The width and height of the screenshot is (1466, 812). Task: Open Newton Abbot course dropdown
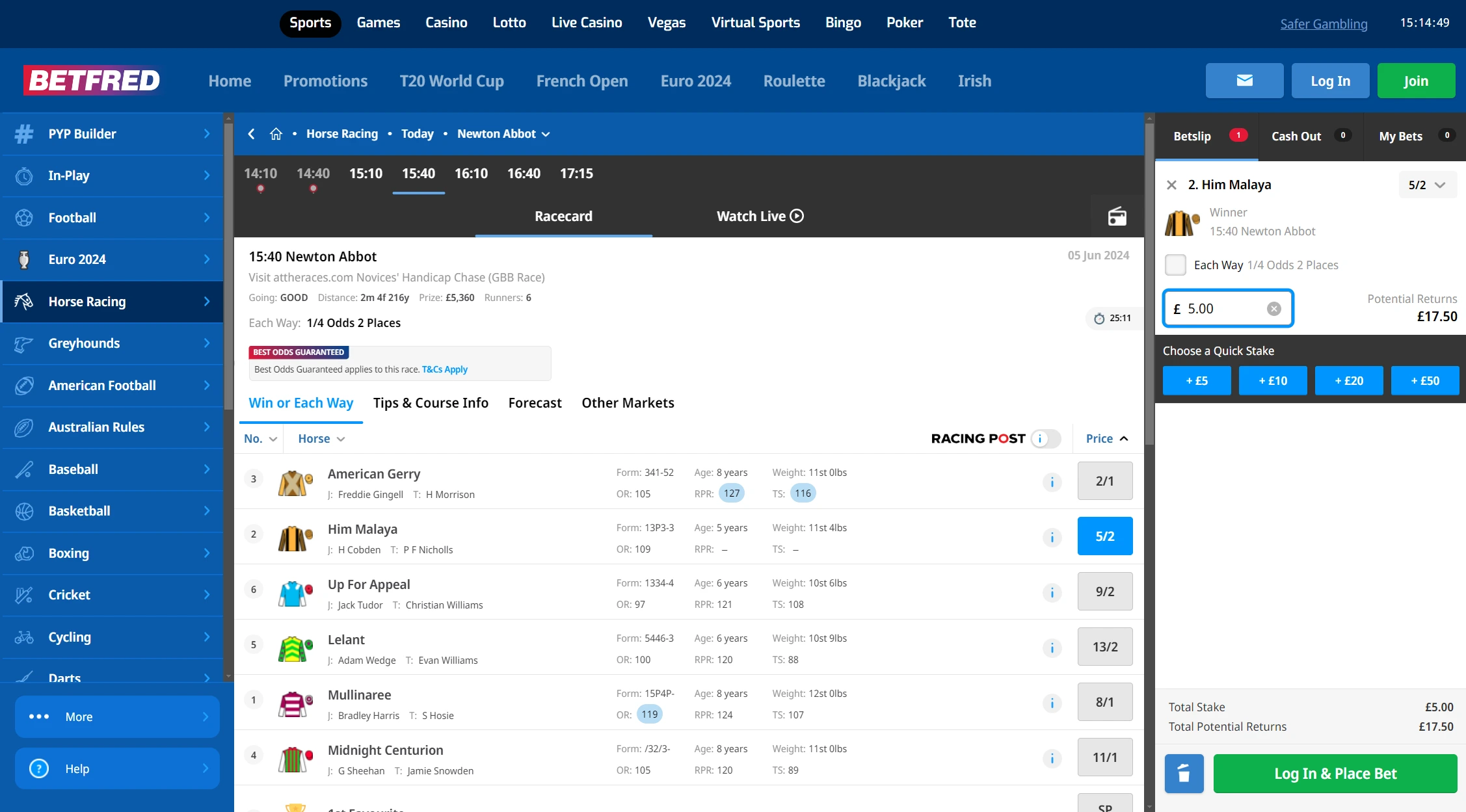[504, 134]
